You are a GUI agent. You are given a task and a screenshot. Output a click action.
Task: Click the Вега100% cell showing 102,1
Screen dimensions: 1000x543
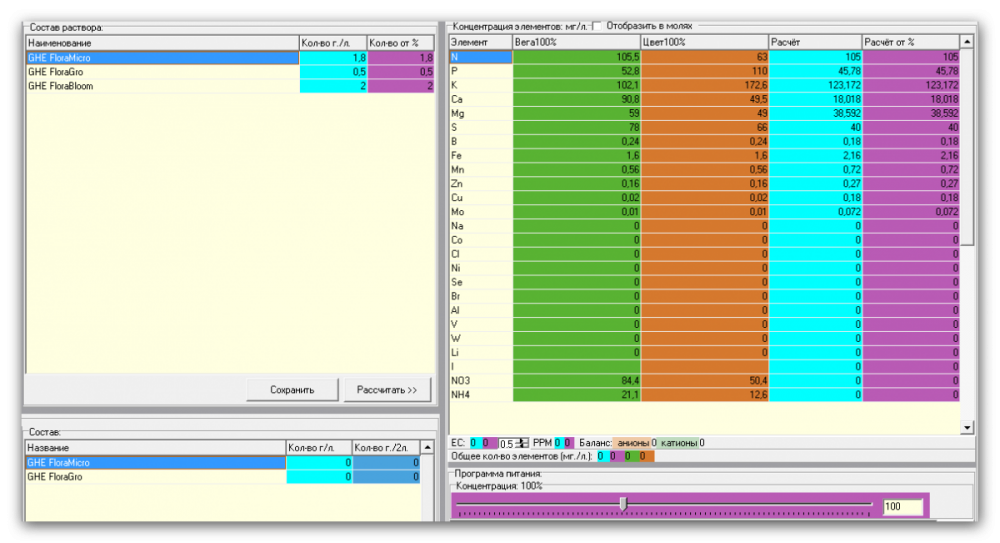point(577,85)
